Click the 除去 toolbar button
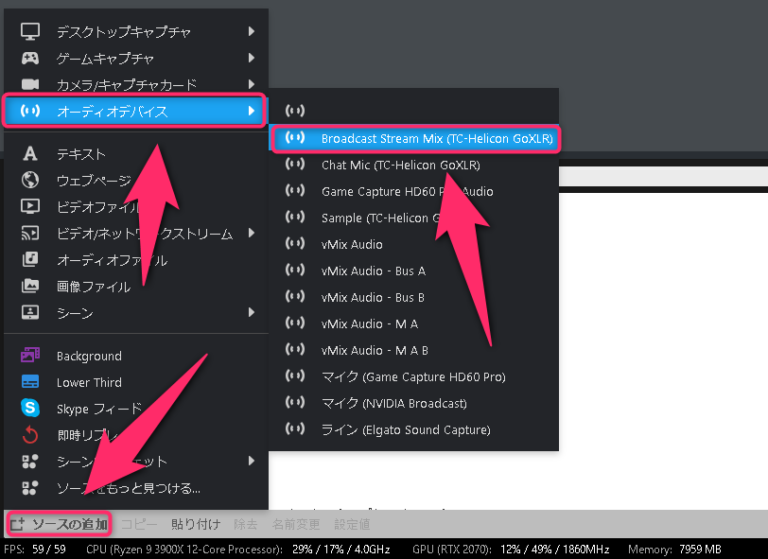 [245, 524]
